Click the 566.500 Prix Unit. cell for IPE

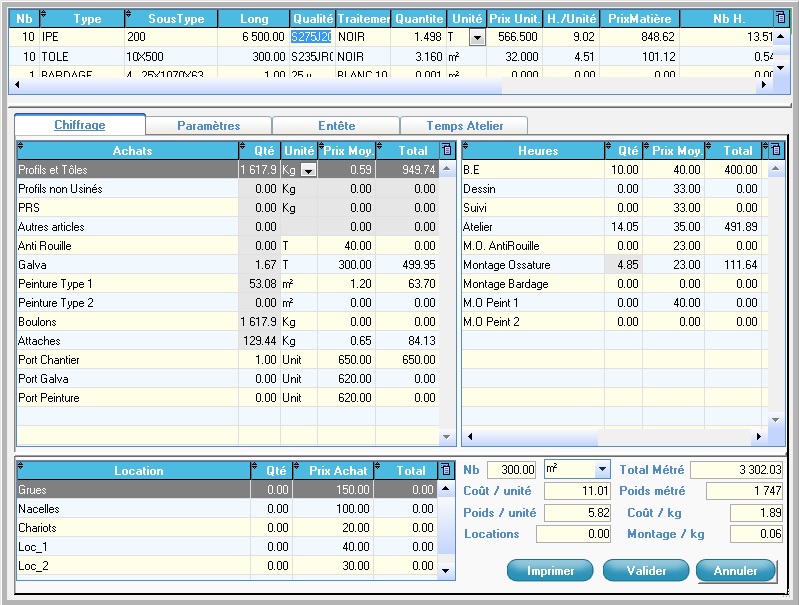515,37
